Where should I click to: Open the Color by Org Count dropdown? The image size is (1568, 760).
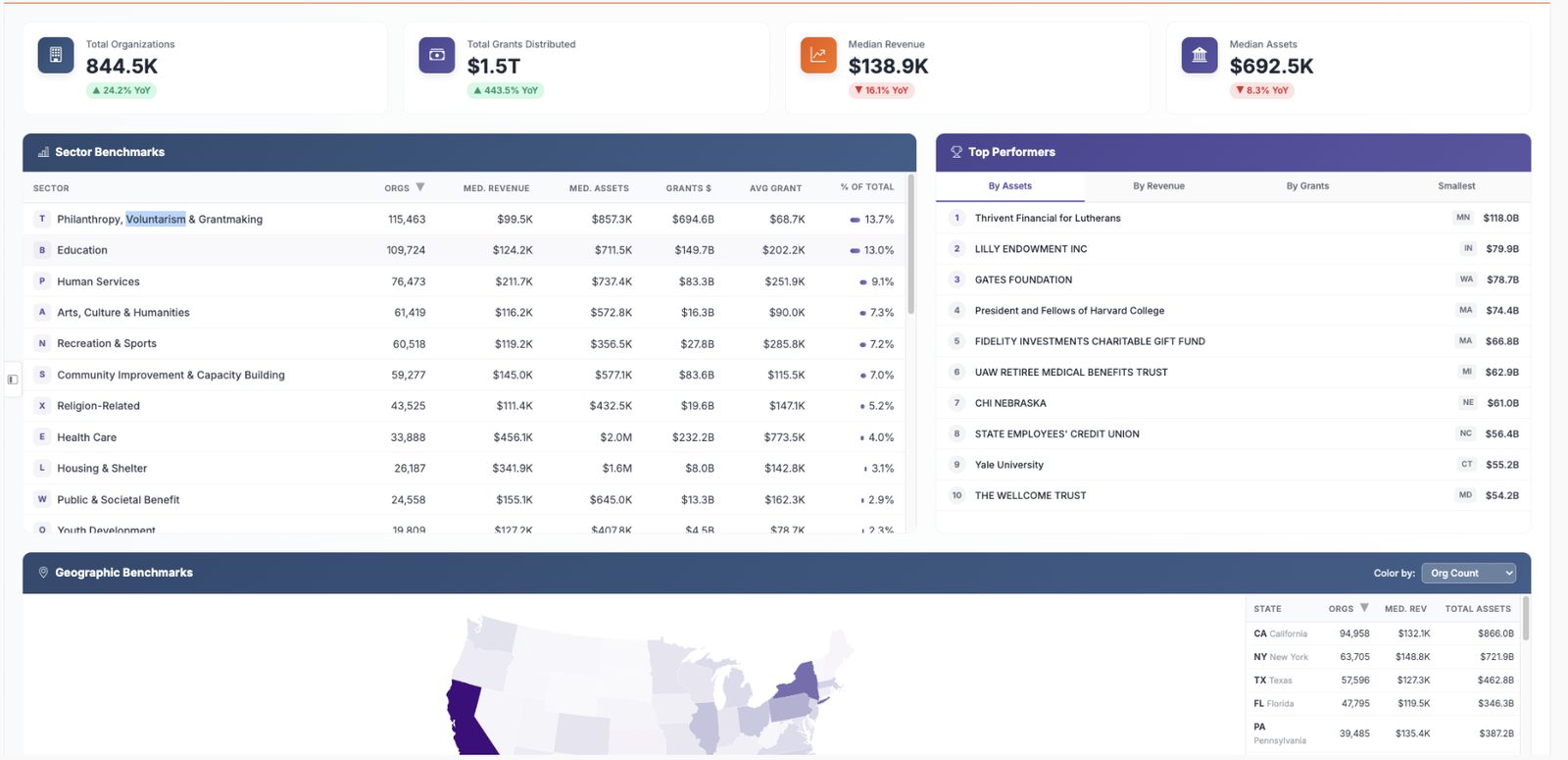click(x=1469, y=573)
